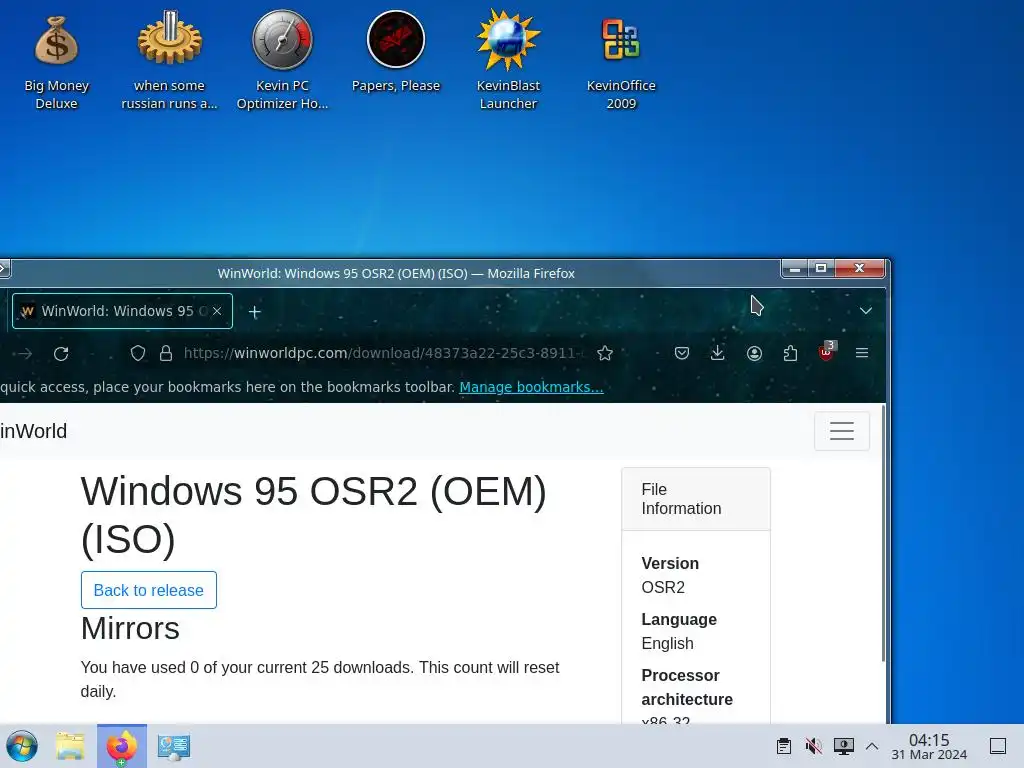Viewport: 1024px width, 768px height.
Task: Open the system settings taskbar icon
Action: point(174,746)
